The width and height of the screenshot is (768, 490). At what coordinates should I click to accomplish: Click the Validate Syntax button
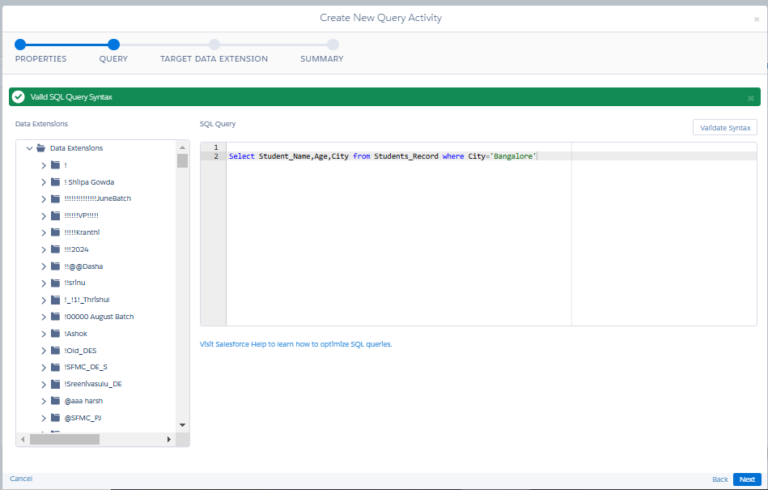725,127
